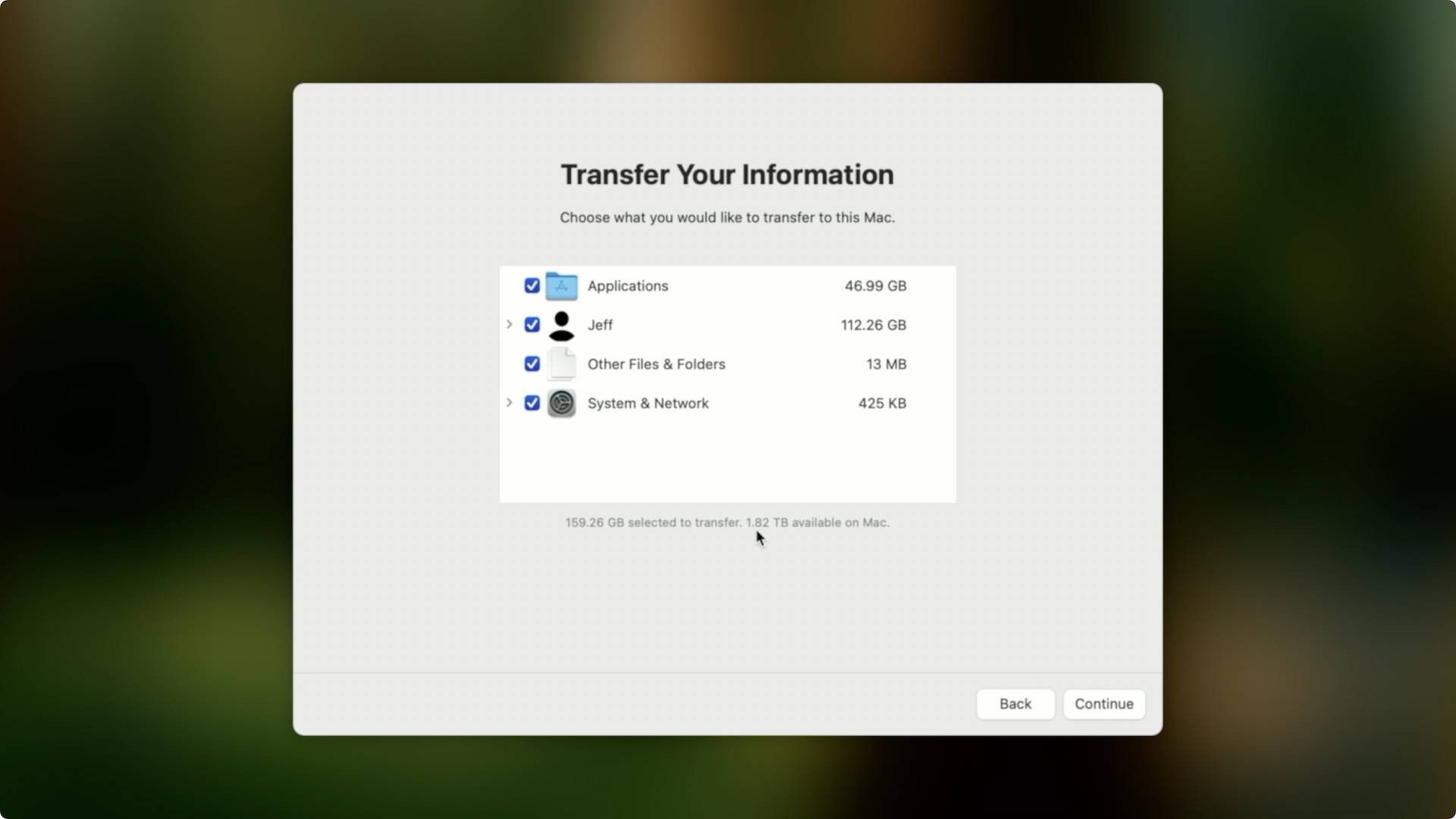
Task: Deselect the Other Files & Folders checkbox
Action: tap(532, 364)
